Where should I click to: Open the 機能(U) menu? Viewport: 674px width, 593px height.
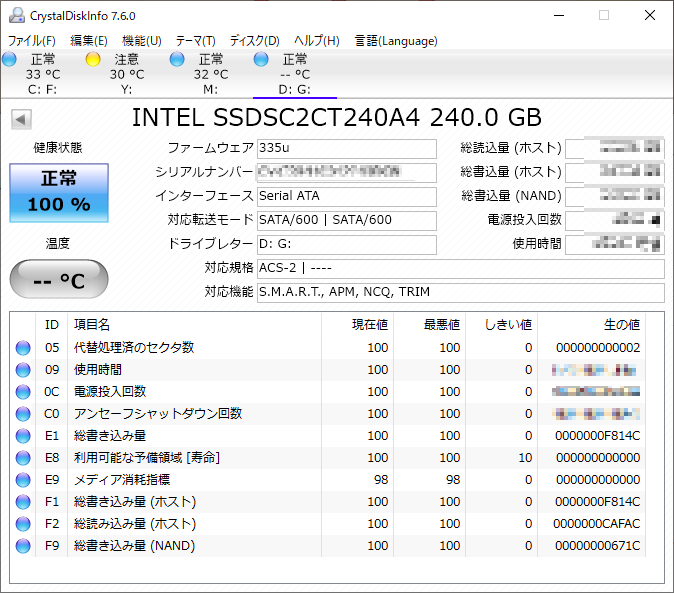pos(141,41)
